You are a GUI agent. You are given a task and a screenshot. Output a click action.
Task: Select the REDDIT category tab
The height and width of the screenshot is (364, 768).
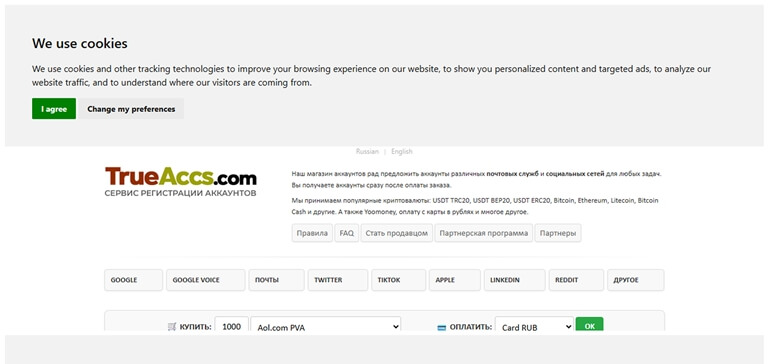click(x=576, y=280)
